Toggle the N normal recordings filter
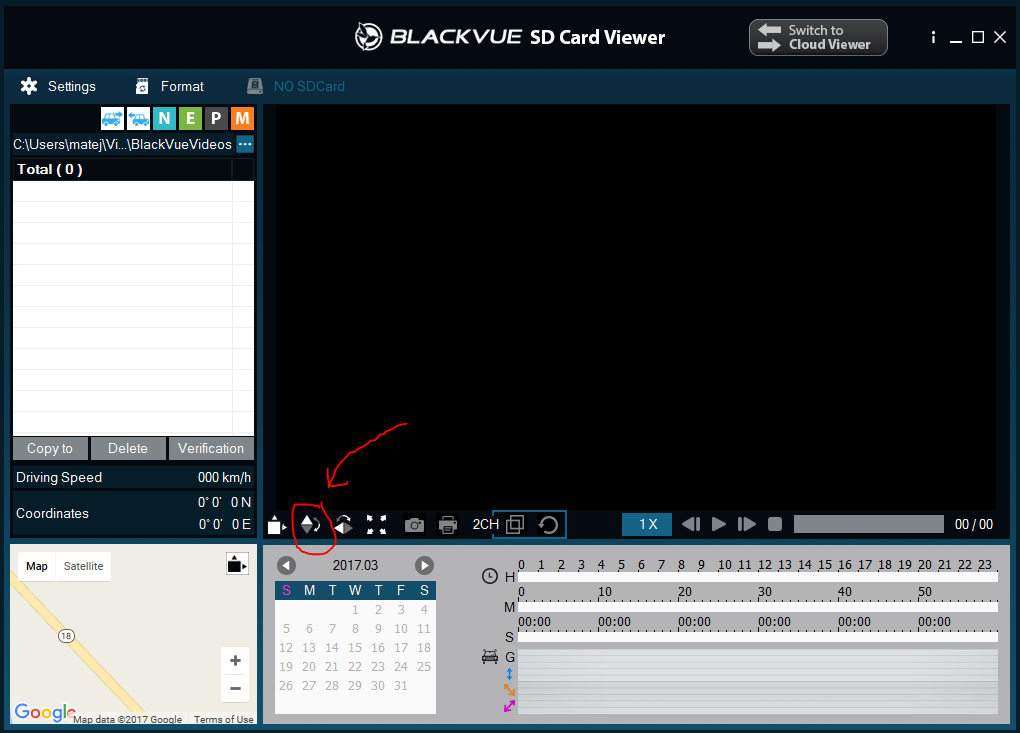This screenshot has width=1020, height=733. pos(164,118)
